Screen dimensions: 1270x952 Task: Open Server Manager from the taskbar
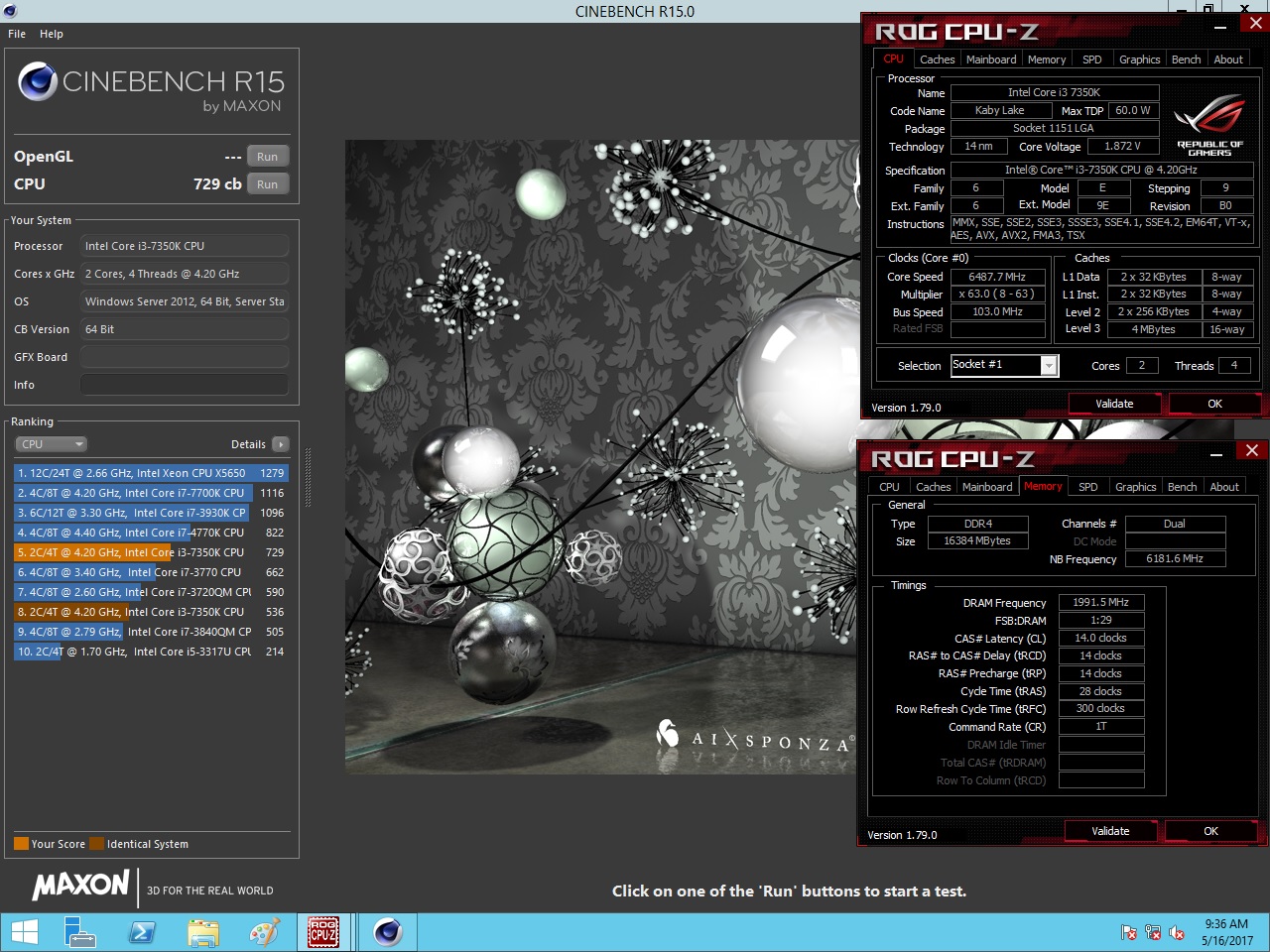click(79, 932)
